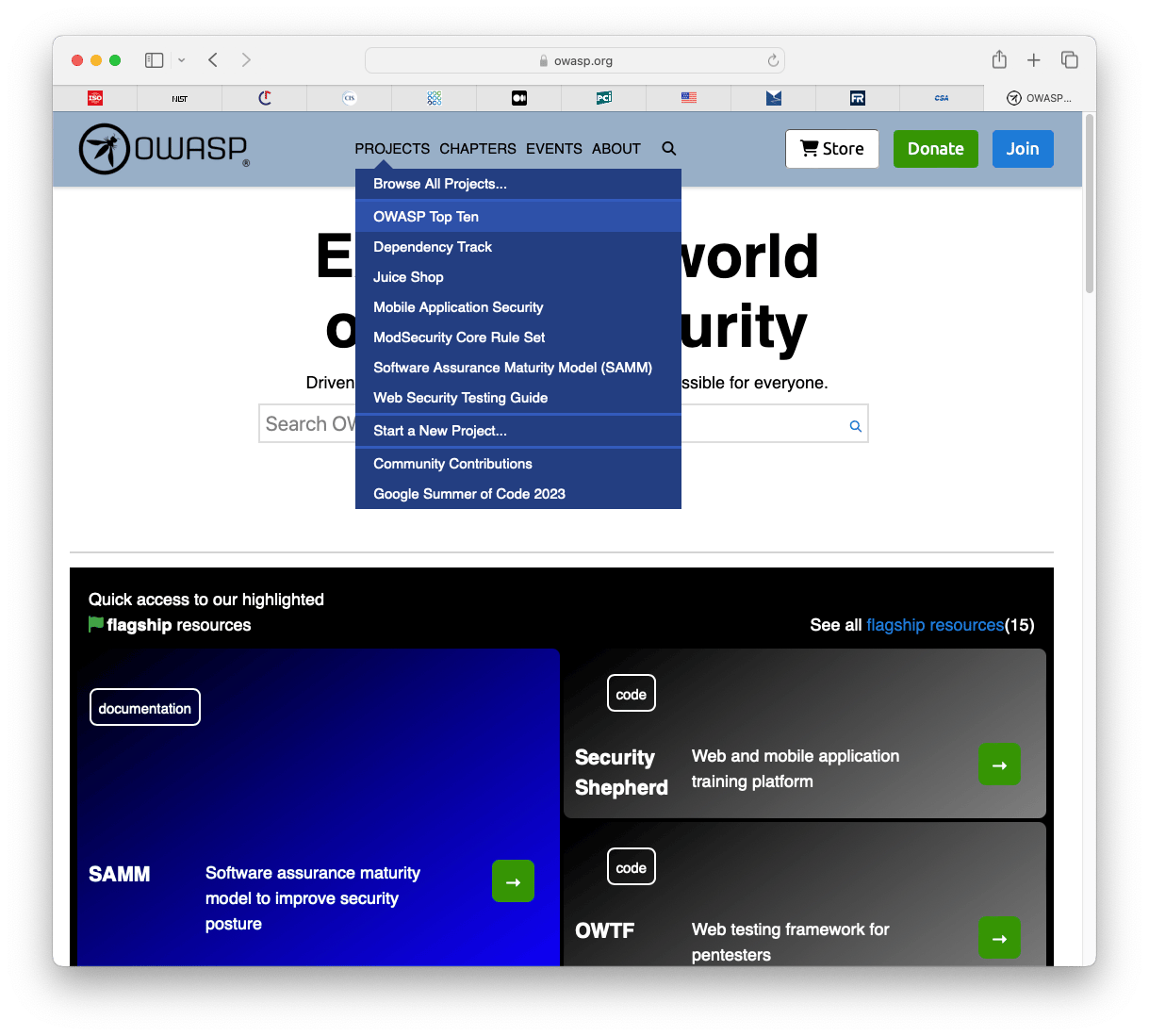This screenshot has width=1149, height=1036.
Task: Click the SAMM card green arrow
Action: (x=513, y=881)
